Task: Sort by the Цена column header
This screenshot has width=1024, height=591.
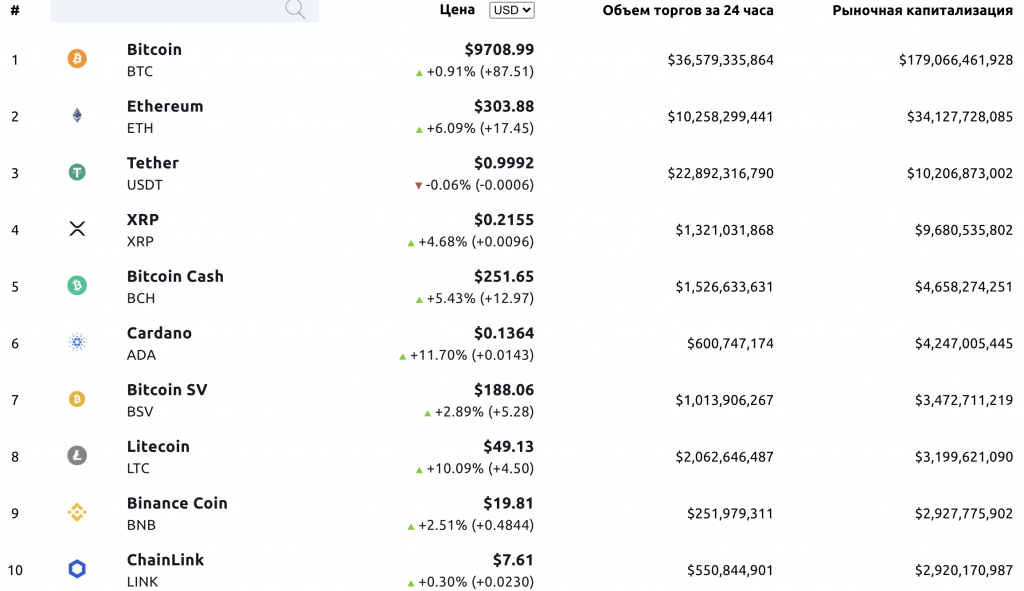Action: tap(456, 10)
